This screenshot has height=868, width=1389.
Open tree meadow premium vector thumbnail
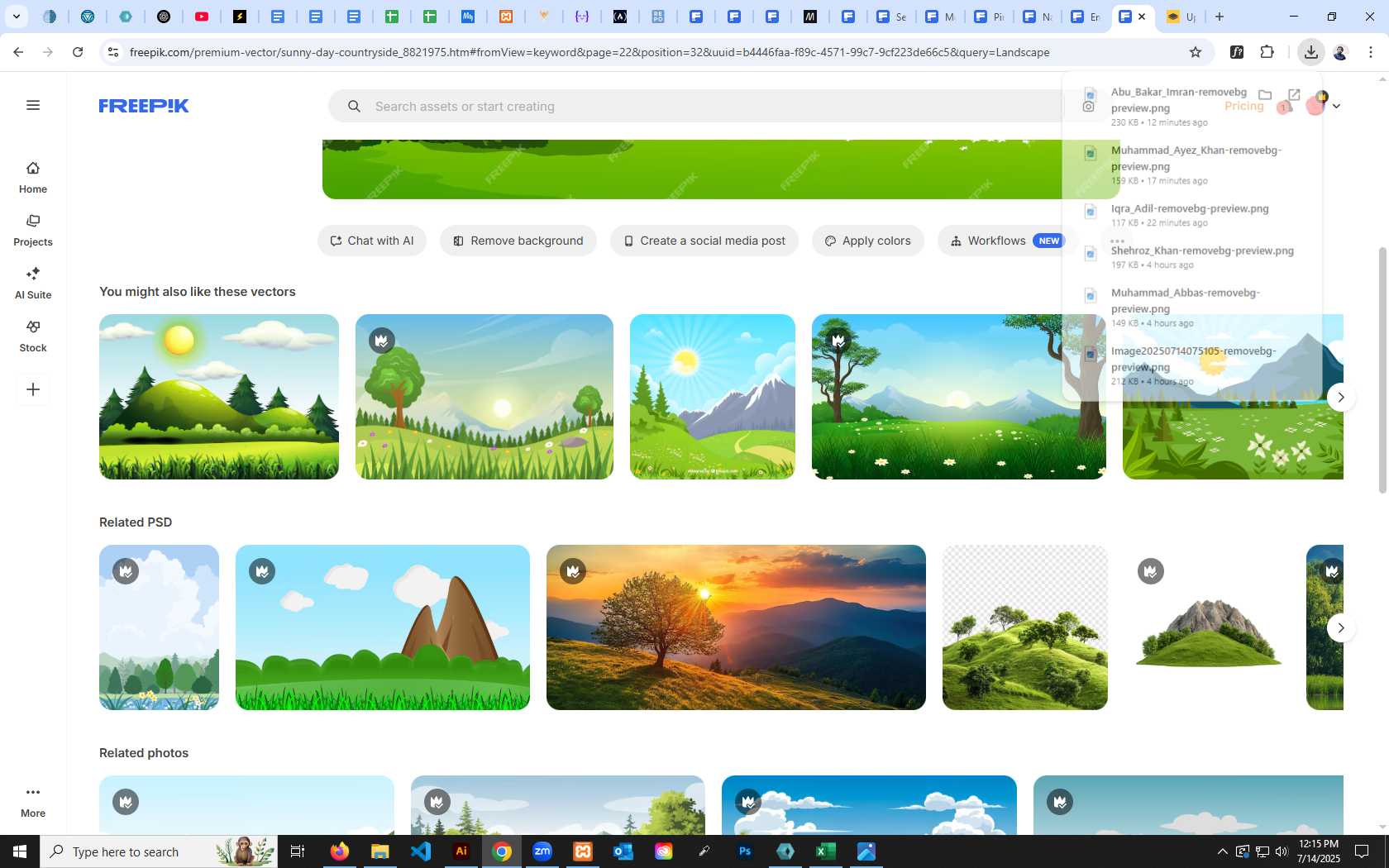(x=484, y=397)
